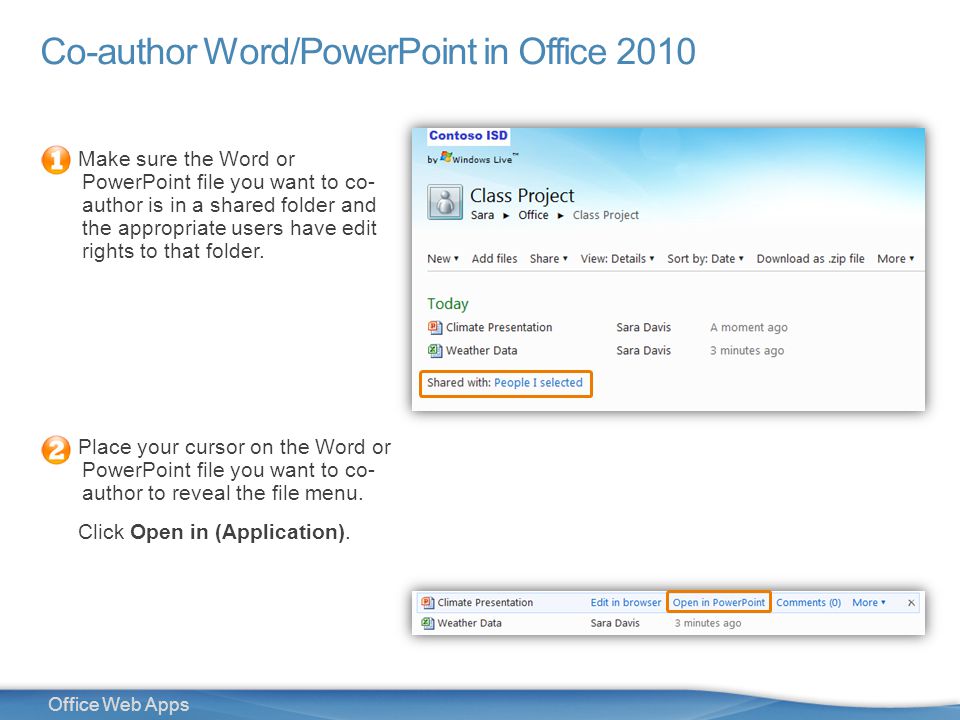
Task: Click the A moment ago timestamp
Action: click(749, 328)
